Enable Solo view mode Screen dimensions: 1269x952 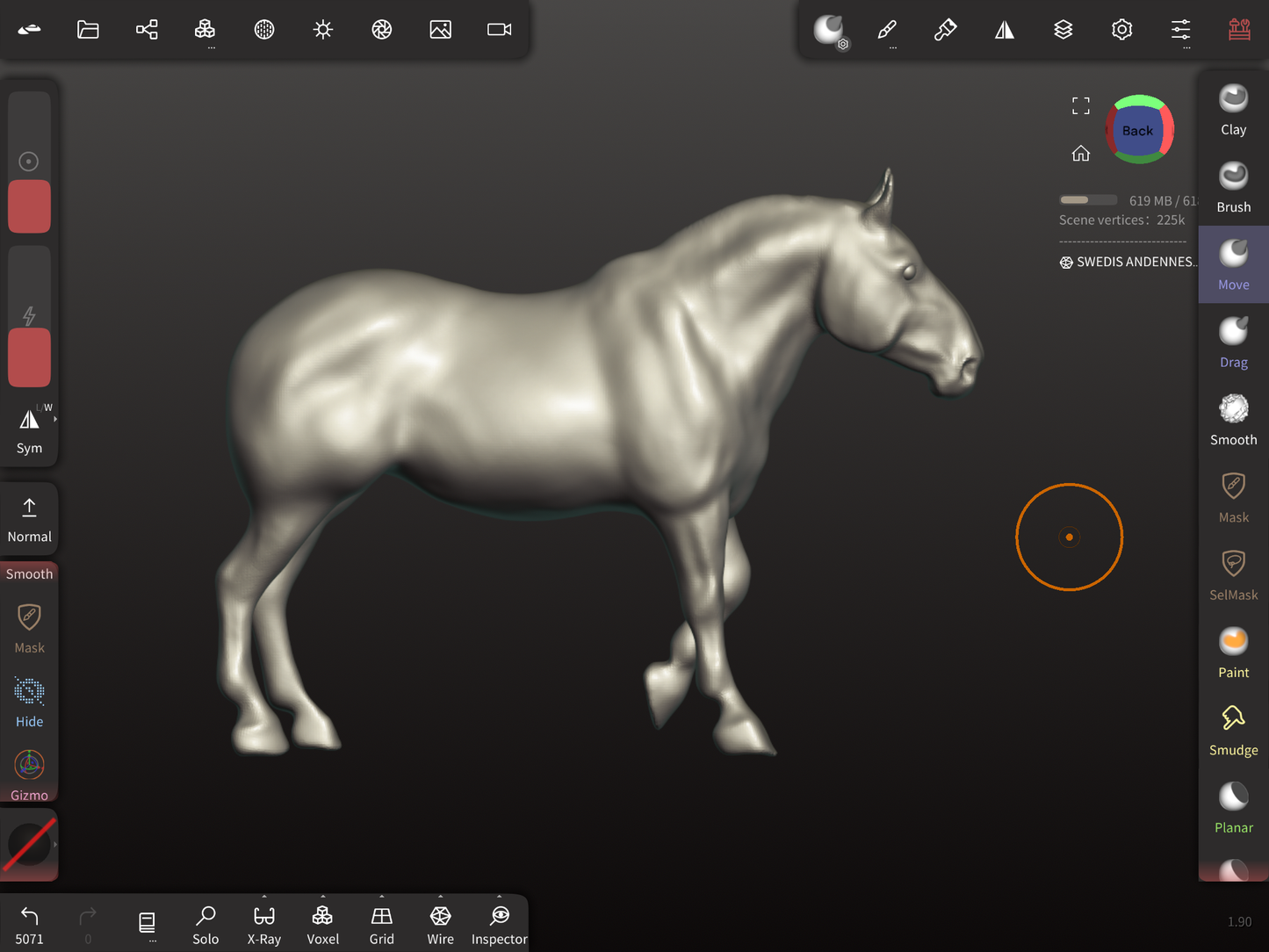tap(205, 925)
